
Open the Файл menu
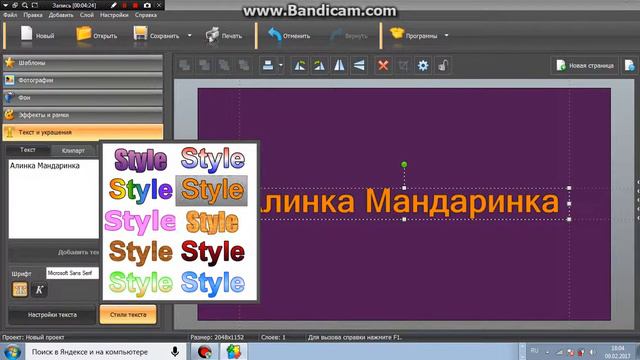point(10,15)
